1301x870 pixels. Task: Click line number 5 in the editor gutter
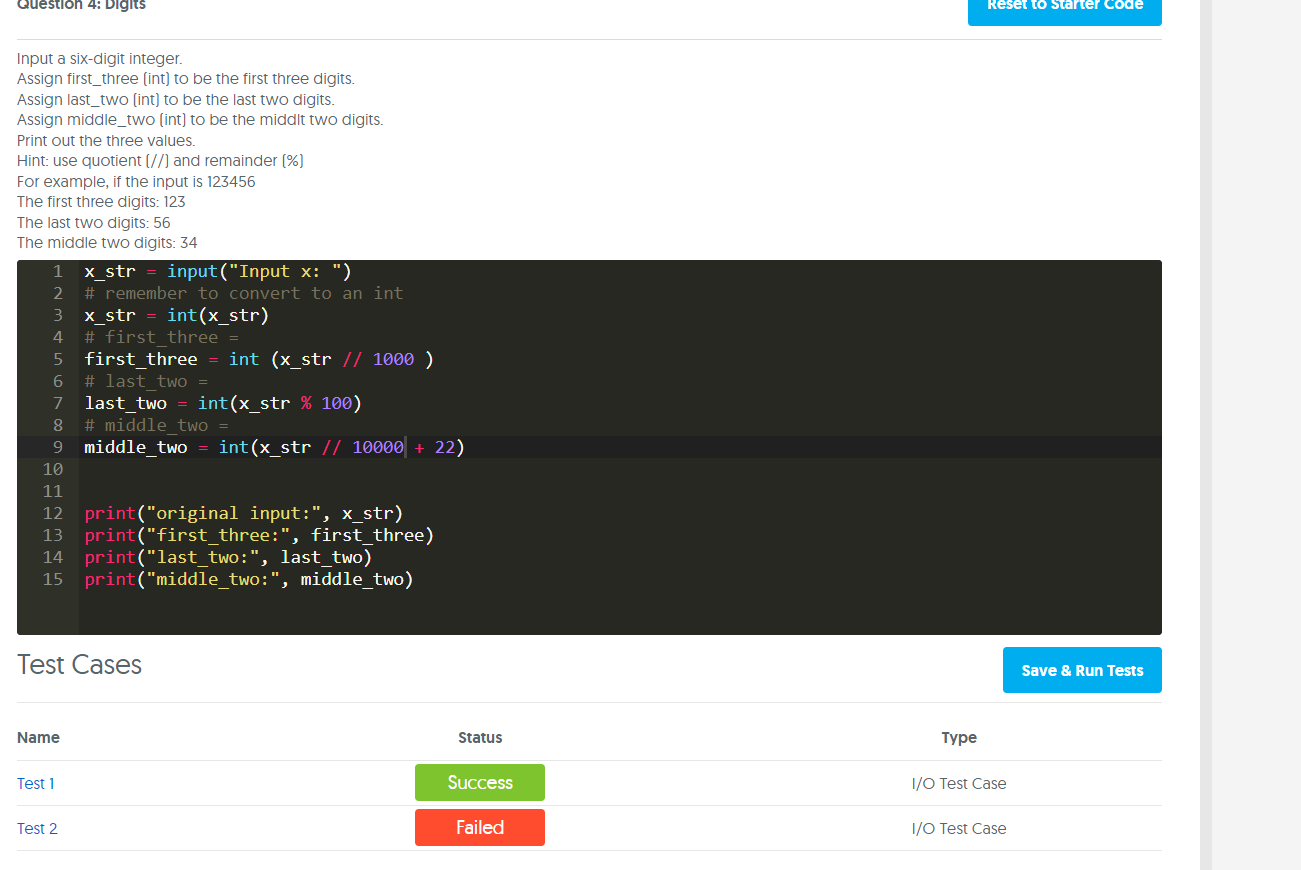point(58,359)
